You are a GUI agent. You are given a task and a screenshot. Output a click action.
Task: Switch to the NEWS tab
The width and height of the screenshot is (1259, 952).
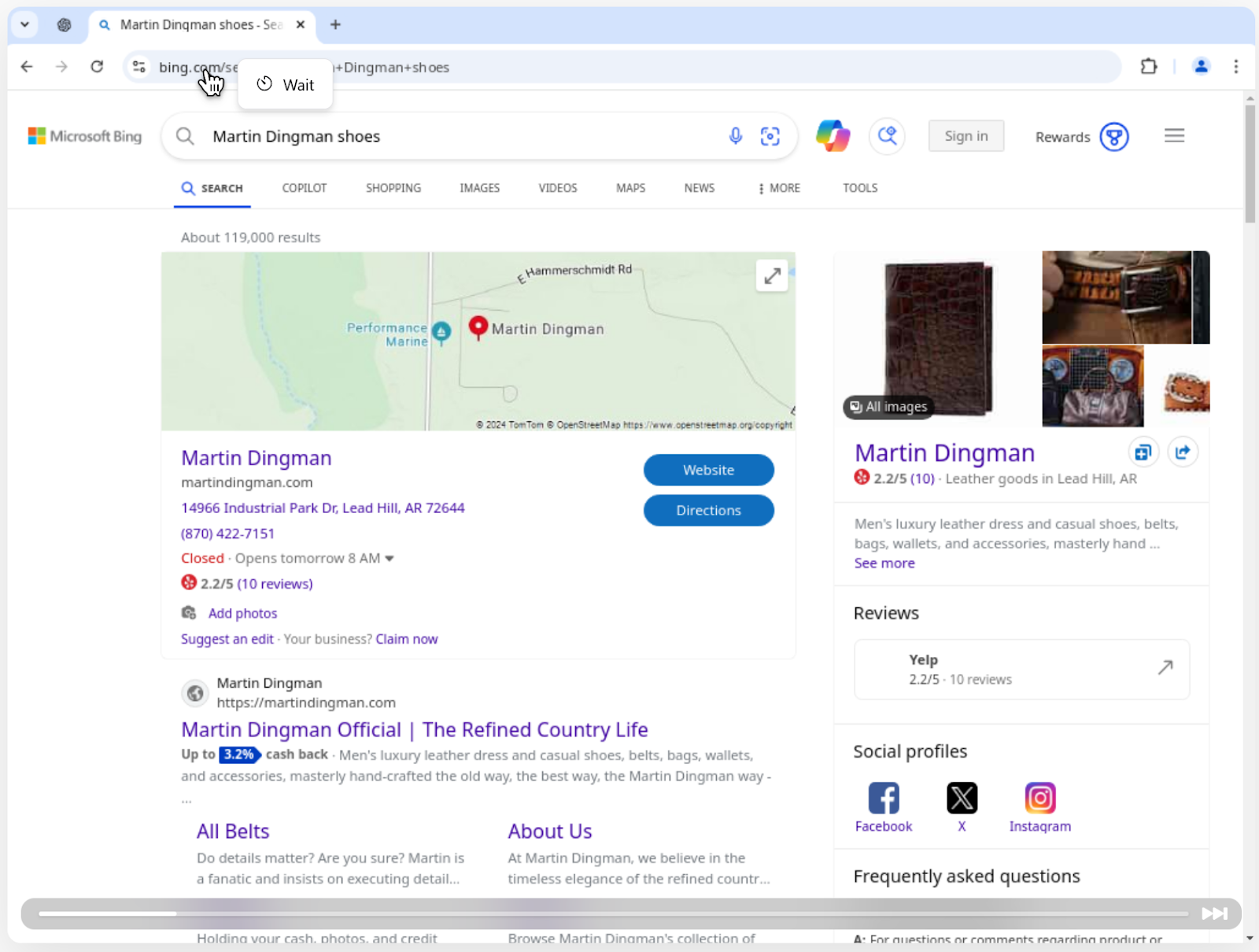point(700,188)
